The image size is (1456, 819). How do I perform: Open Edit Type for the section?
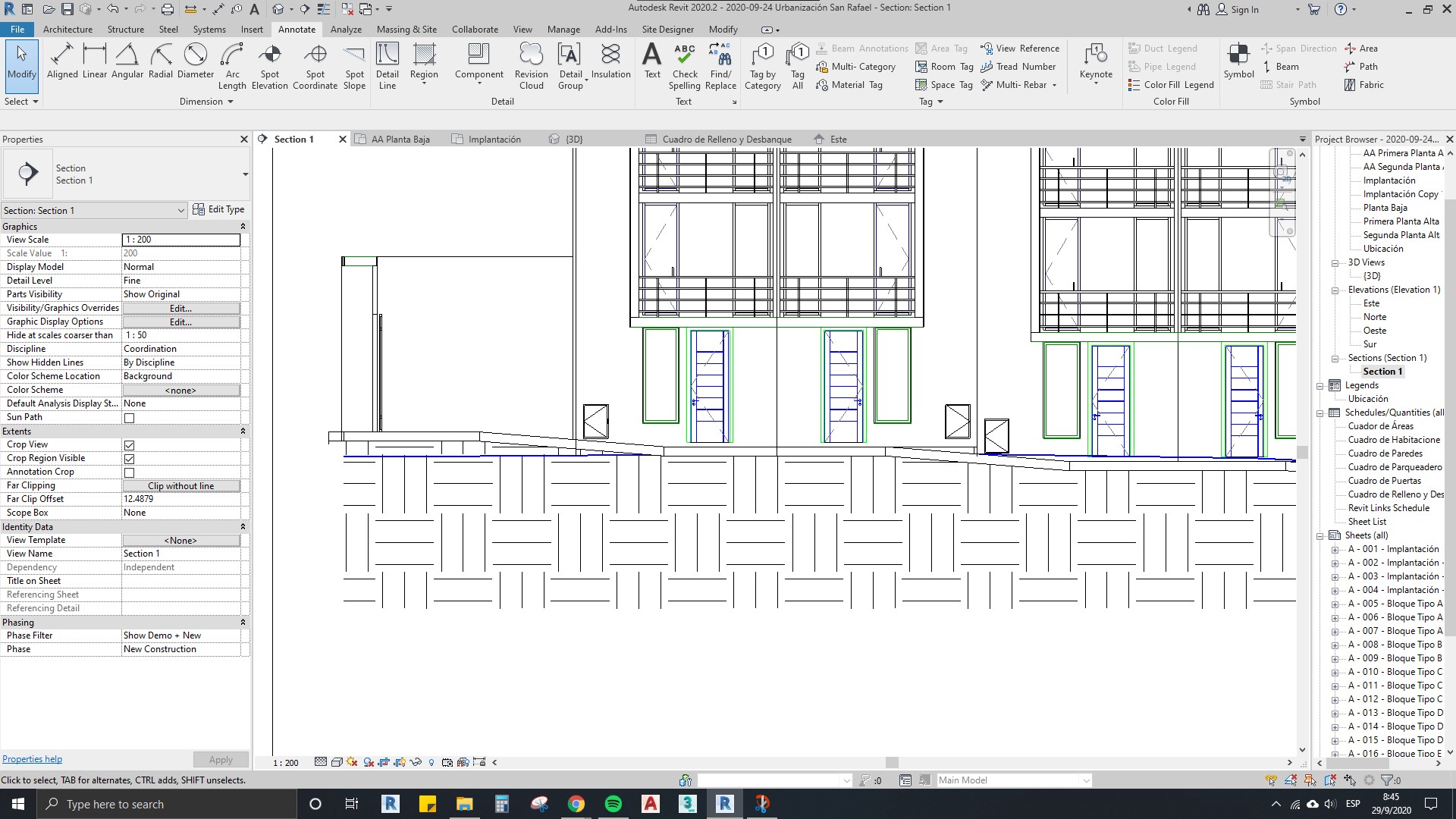[x=219, y=209]
